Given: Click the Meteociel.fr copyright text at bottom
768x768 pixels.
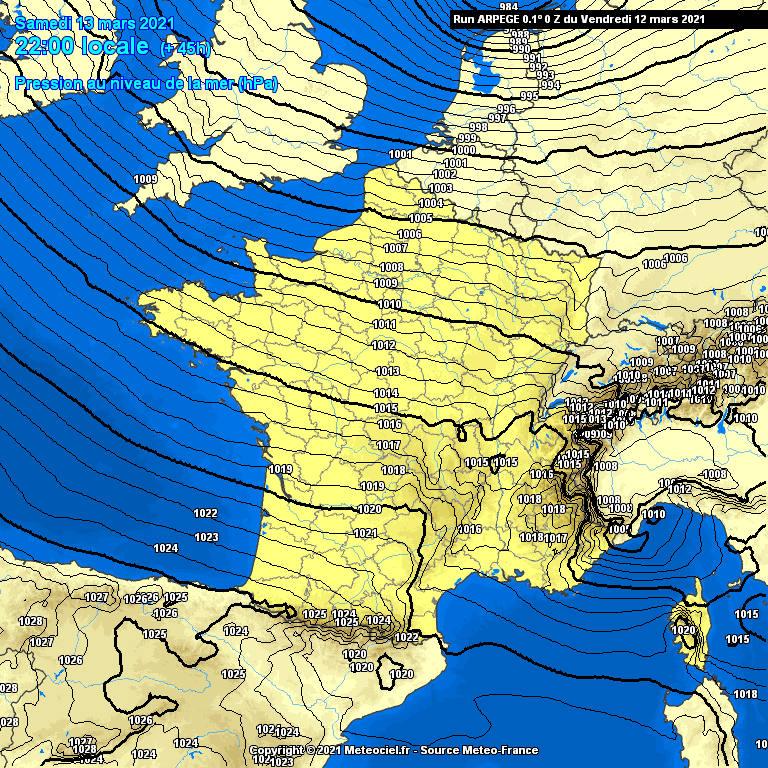Looking at the screenshot, I should pos(393,750).
